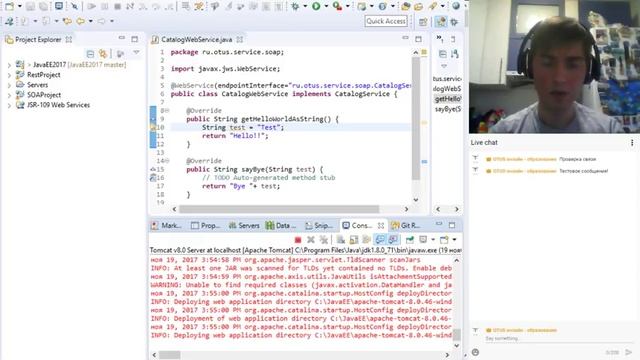Click the Save icon in toolbar
Viewport: 640px width, 360px height.
point(30,6)
